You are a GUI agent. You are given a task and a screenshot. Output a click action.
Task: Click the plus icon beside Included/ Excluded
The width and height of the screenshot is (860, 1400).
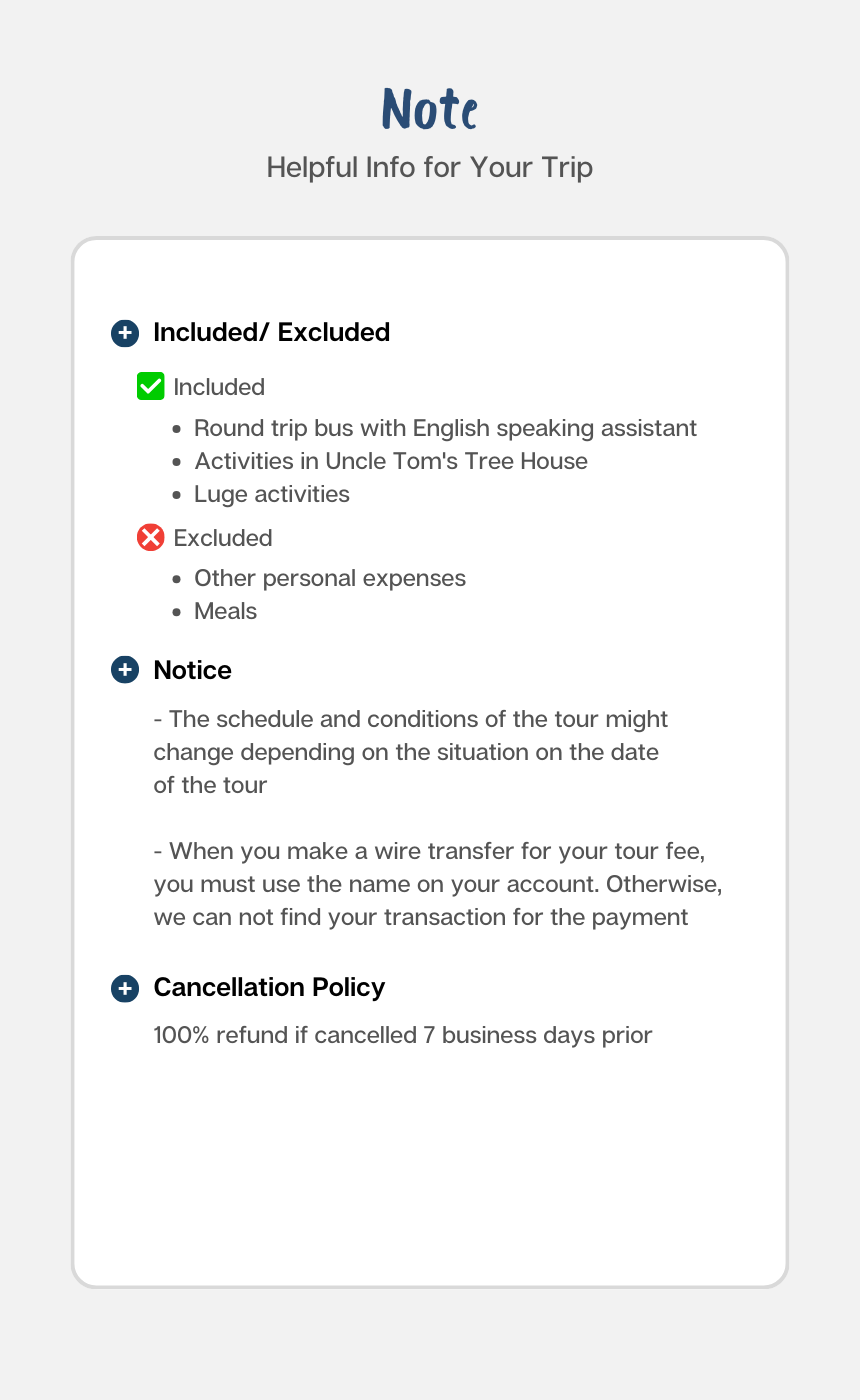pyautogui.click(x=124, y=333)
